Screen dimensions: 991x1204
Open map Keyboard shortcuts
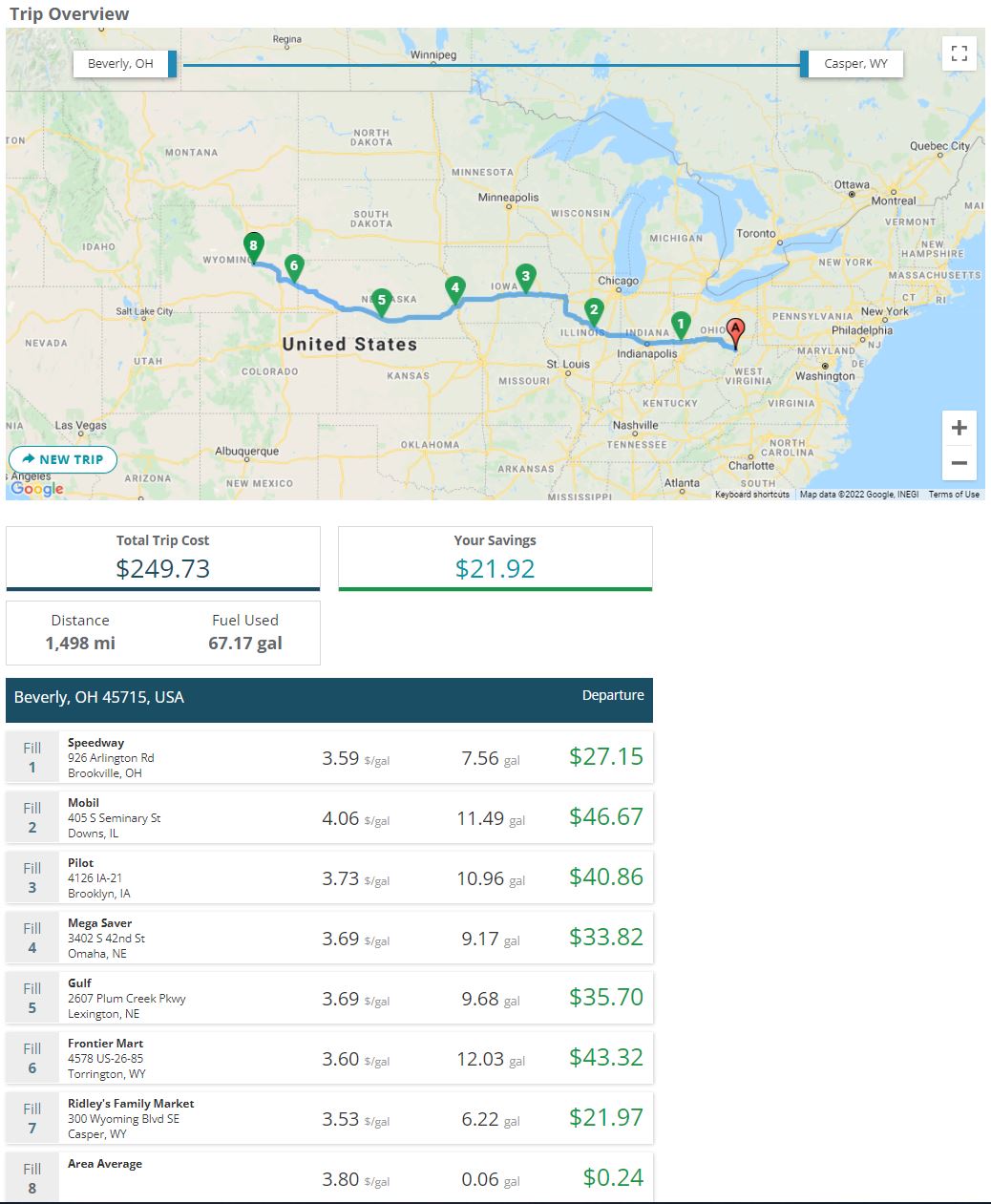tap(752, 495)
